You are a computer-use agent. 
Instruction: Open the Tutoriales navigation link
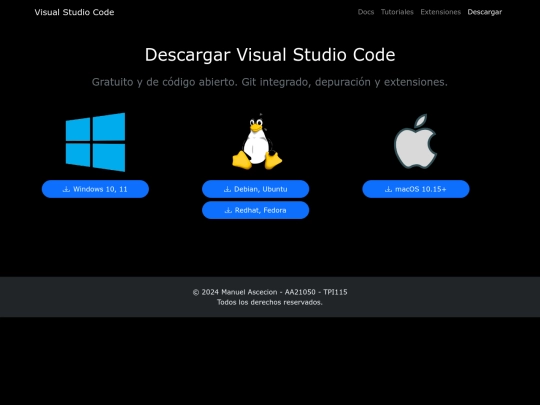pos(397,12)
